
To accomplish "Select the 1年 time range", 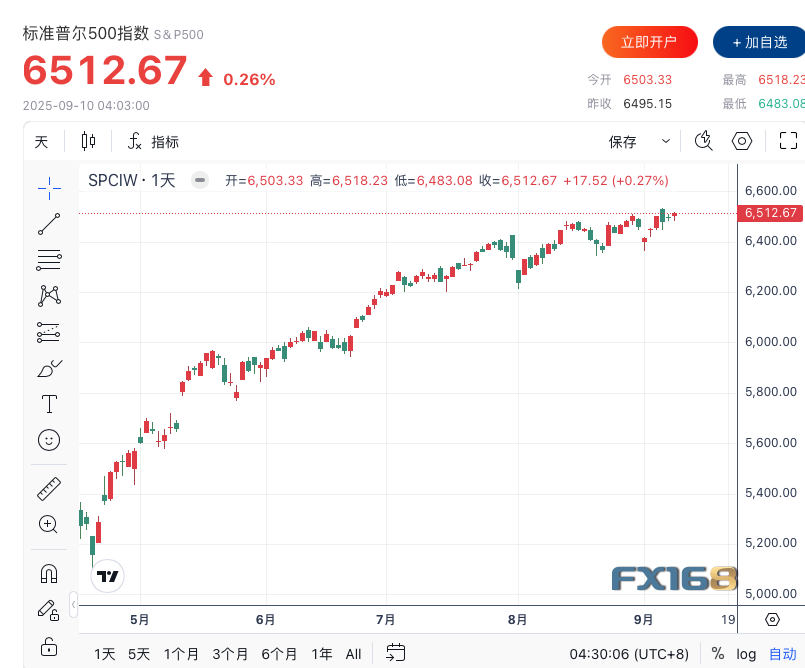I will click(x=322, y=654).
